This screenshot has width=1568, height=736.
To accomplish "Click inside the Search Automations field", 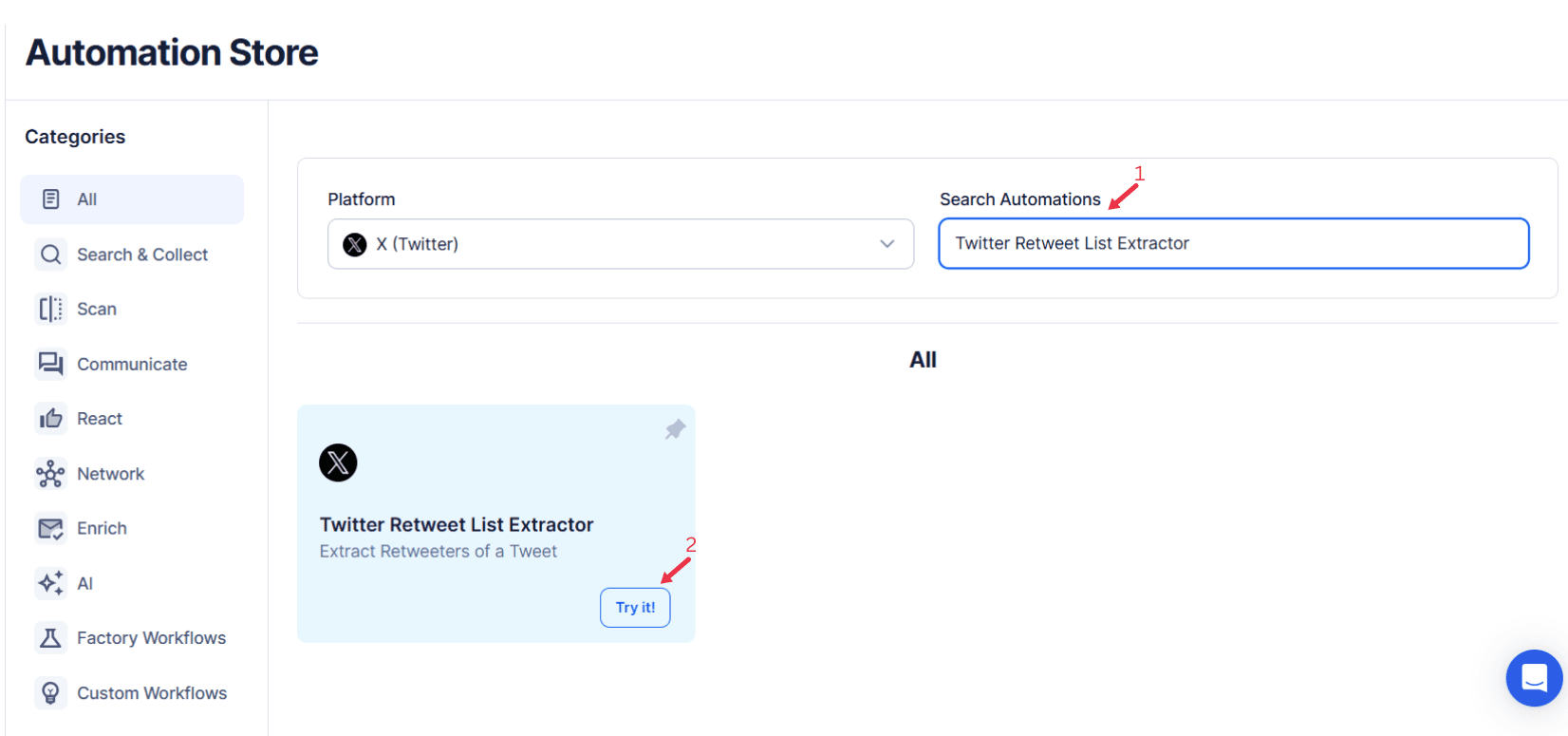I will [x=1232, y=243].
